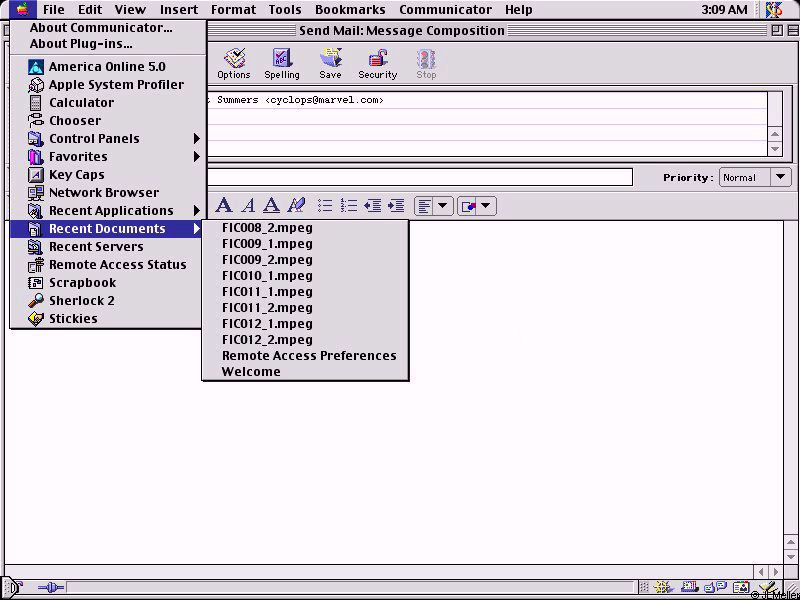Viewport: 800px width, 600px height.
Task: Open recent document FIC009_2.mpeg
Action: point(305,260)
